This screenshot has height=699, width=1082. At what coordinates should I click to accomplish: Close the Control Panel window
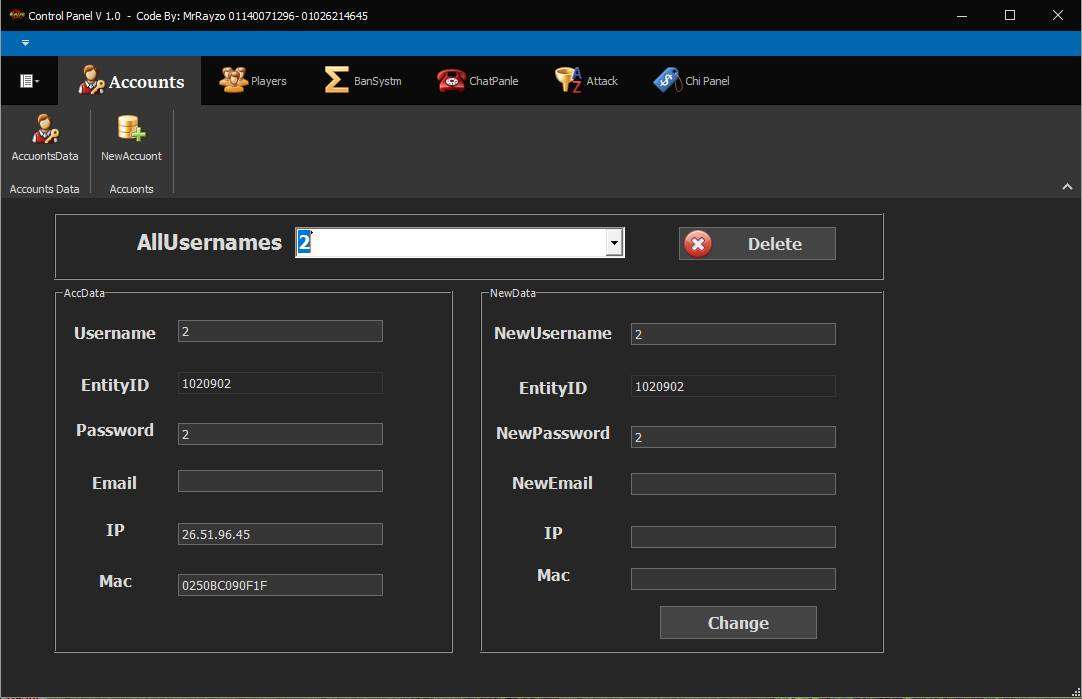(1058, 15)
